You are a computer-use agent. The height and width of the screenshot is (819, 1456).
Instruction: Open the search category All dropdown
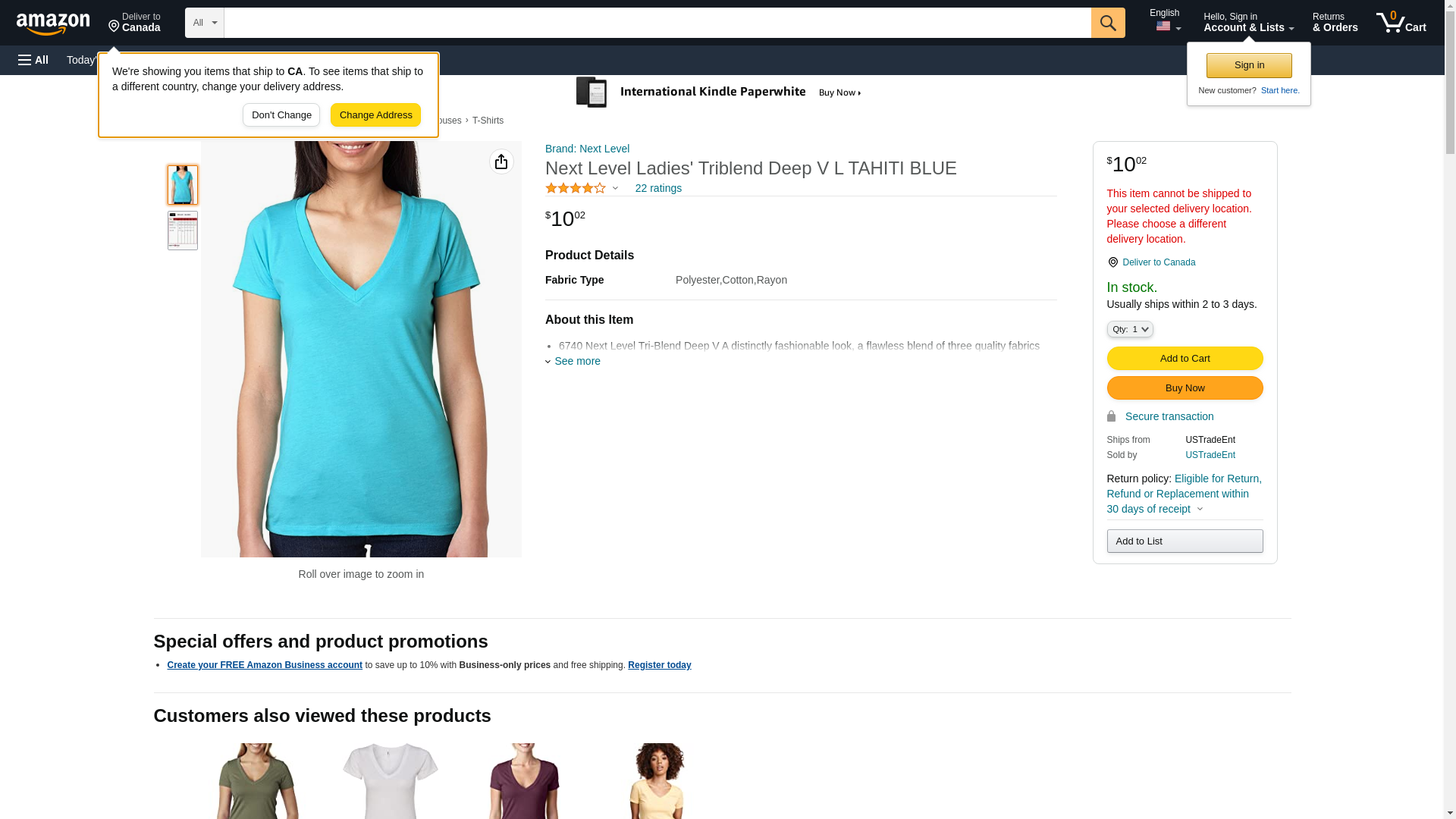coord(205,23)
